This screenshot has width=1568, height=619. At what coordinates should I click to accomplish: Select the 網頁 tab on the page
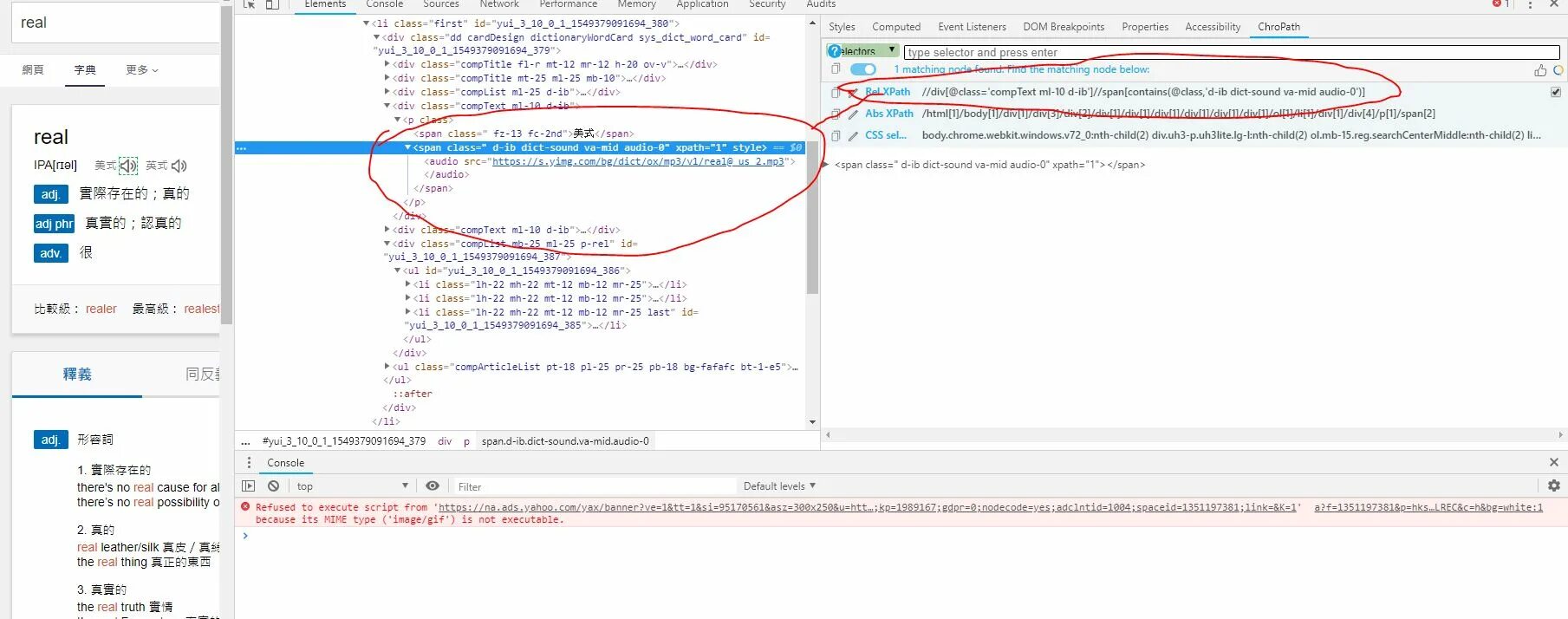[33, 70]
